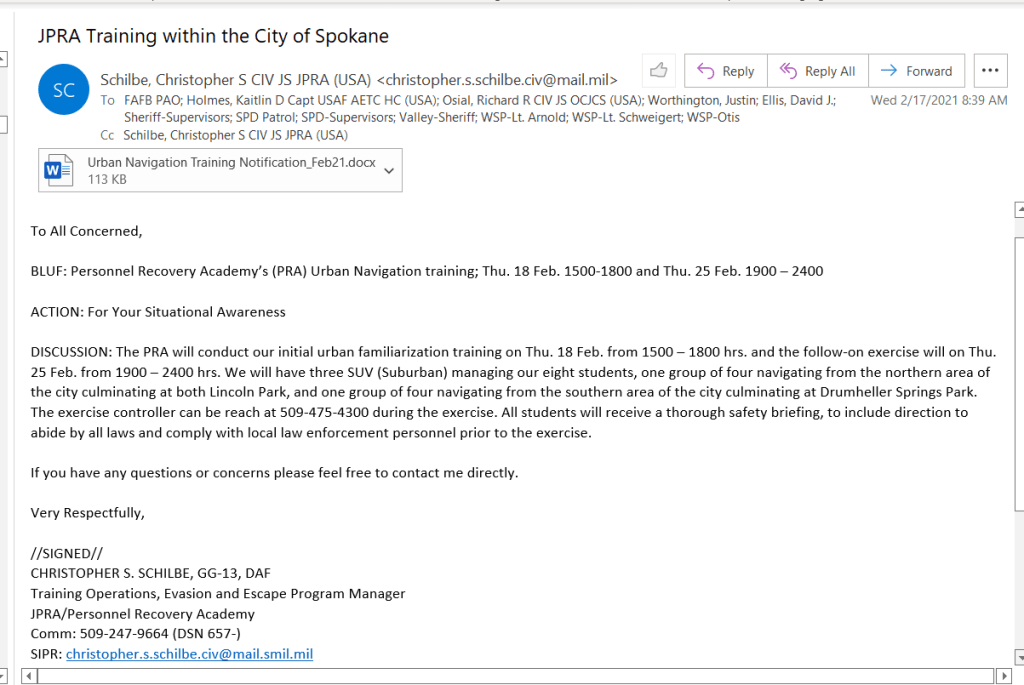
Task: Open the More actions ellipsis menu
Action: point(990,71)
